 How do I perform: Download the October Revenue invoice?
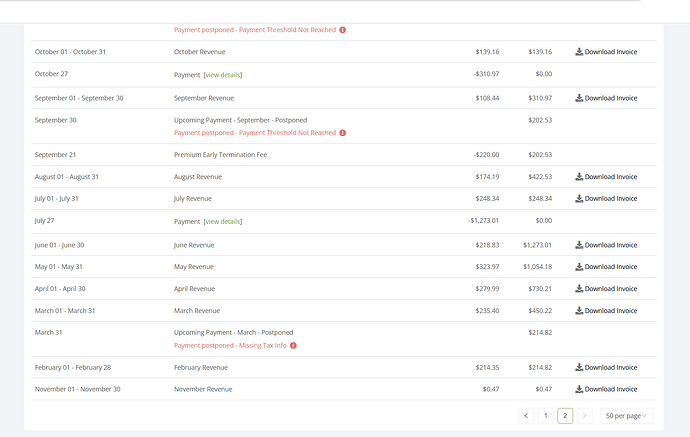click(x=606, y=52)
